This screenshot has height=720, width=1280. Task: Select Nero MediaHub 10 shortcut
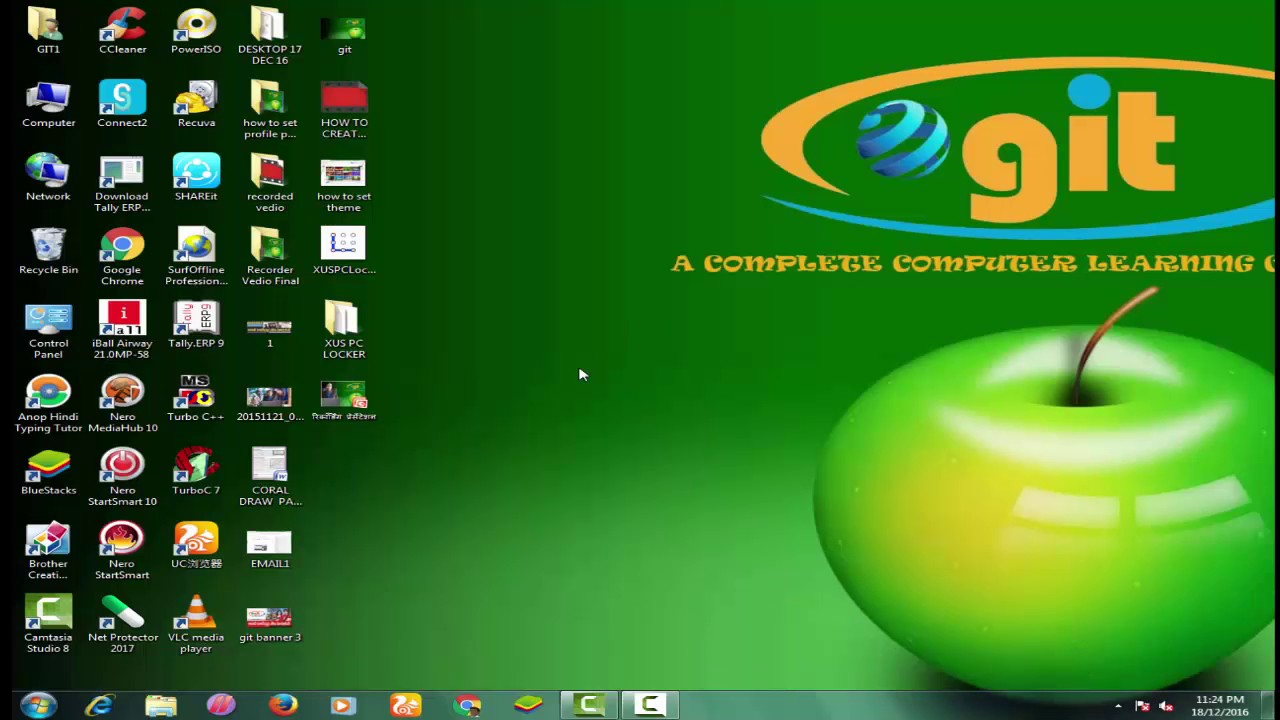coord(122,404)
